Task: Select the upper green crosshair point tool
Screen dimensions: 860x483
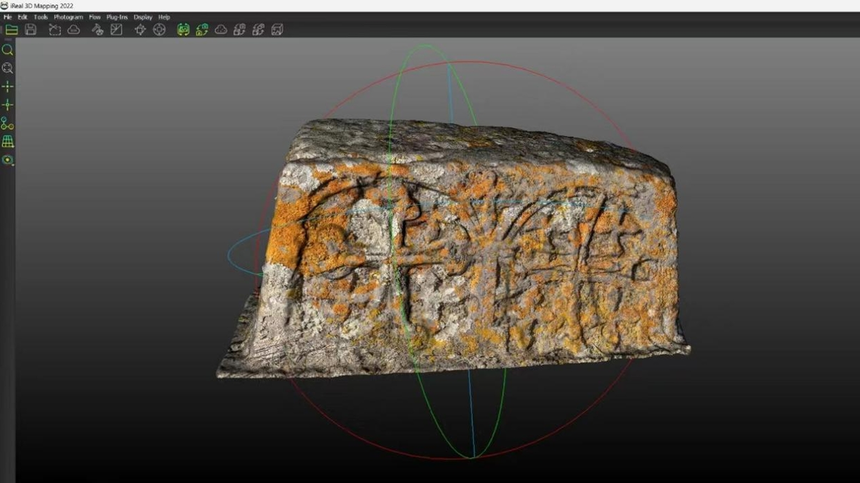Action: coord(8,87)
